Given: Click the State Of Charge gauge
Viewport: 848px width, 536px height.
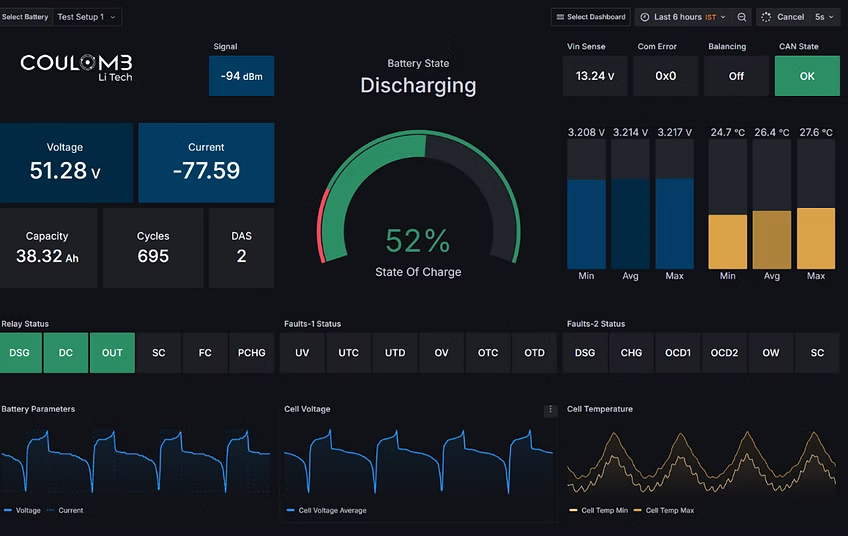Looking at the screenshot, I should point(418,210).
